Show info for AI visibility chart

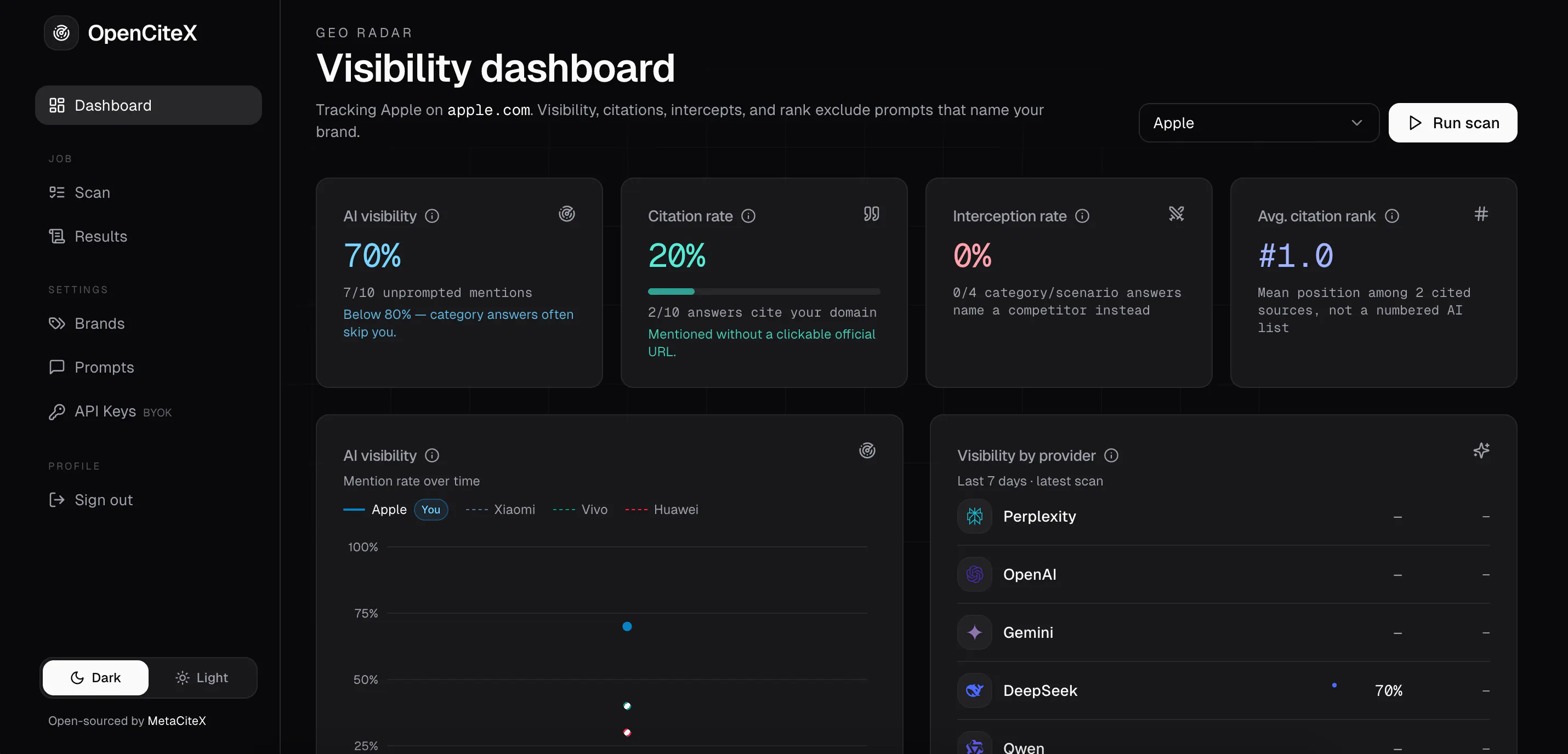[432, 455]
